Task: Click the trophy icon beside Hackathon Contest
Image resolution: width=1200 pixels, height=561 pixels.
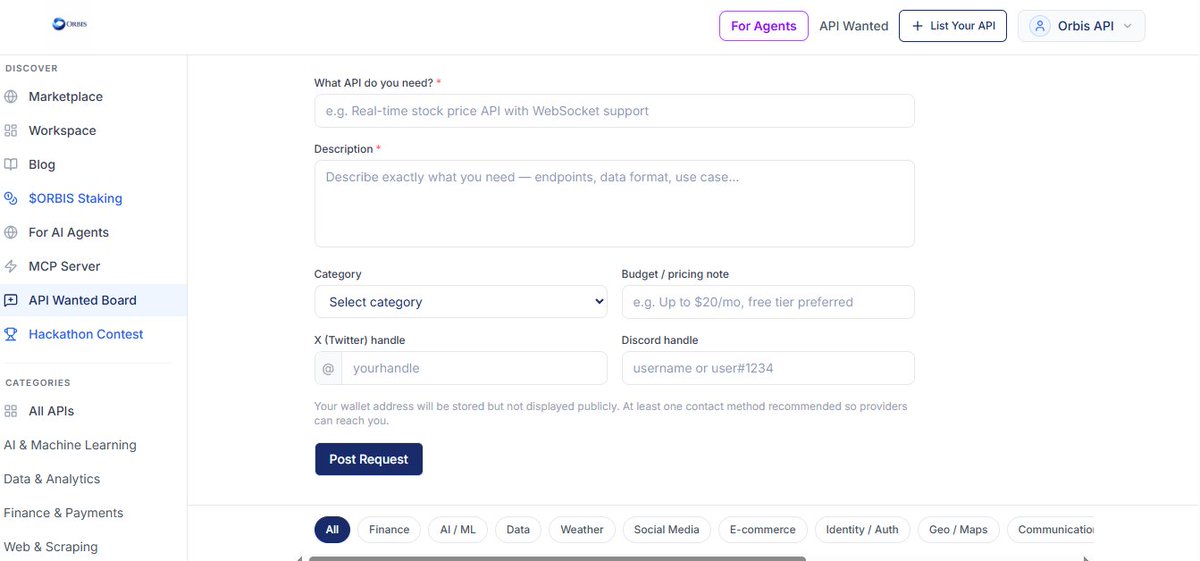Action: 11,335
